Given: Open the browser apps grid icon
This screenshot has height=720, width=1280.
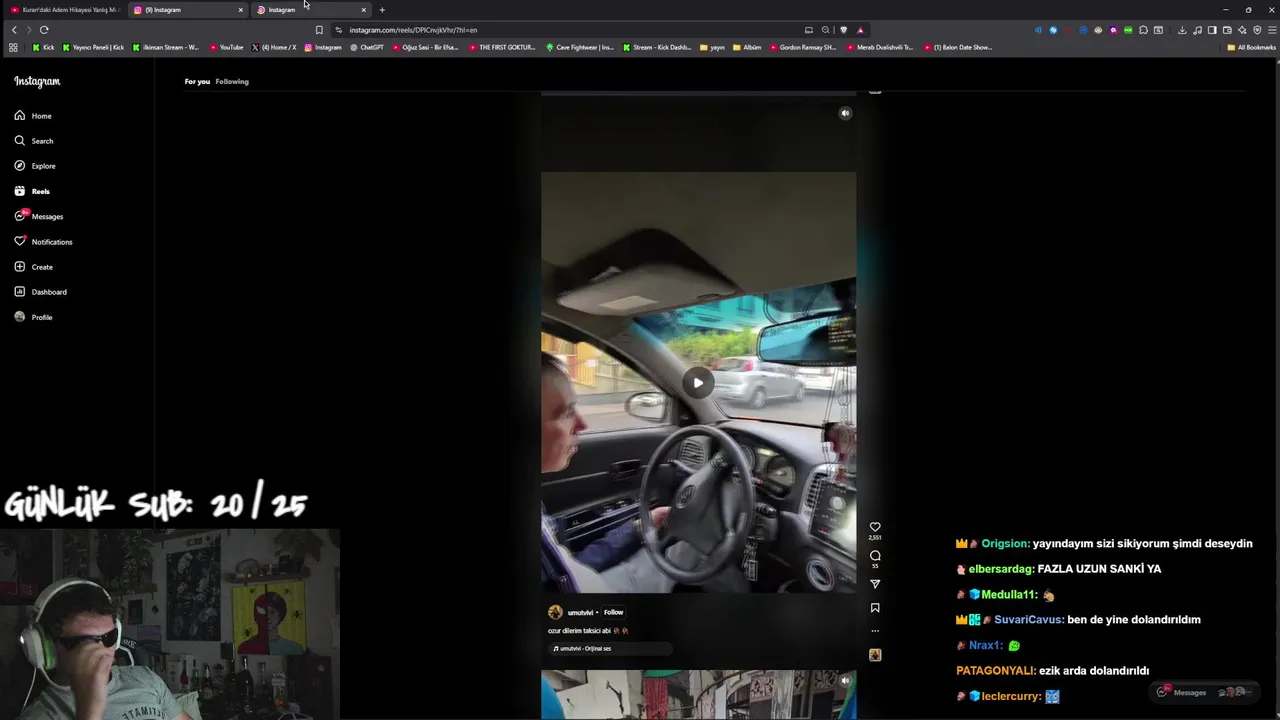Looking at the screenshot, I should (x=13, y=47).
